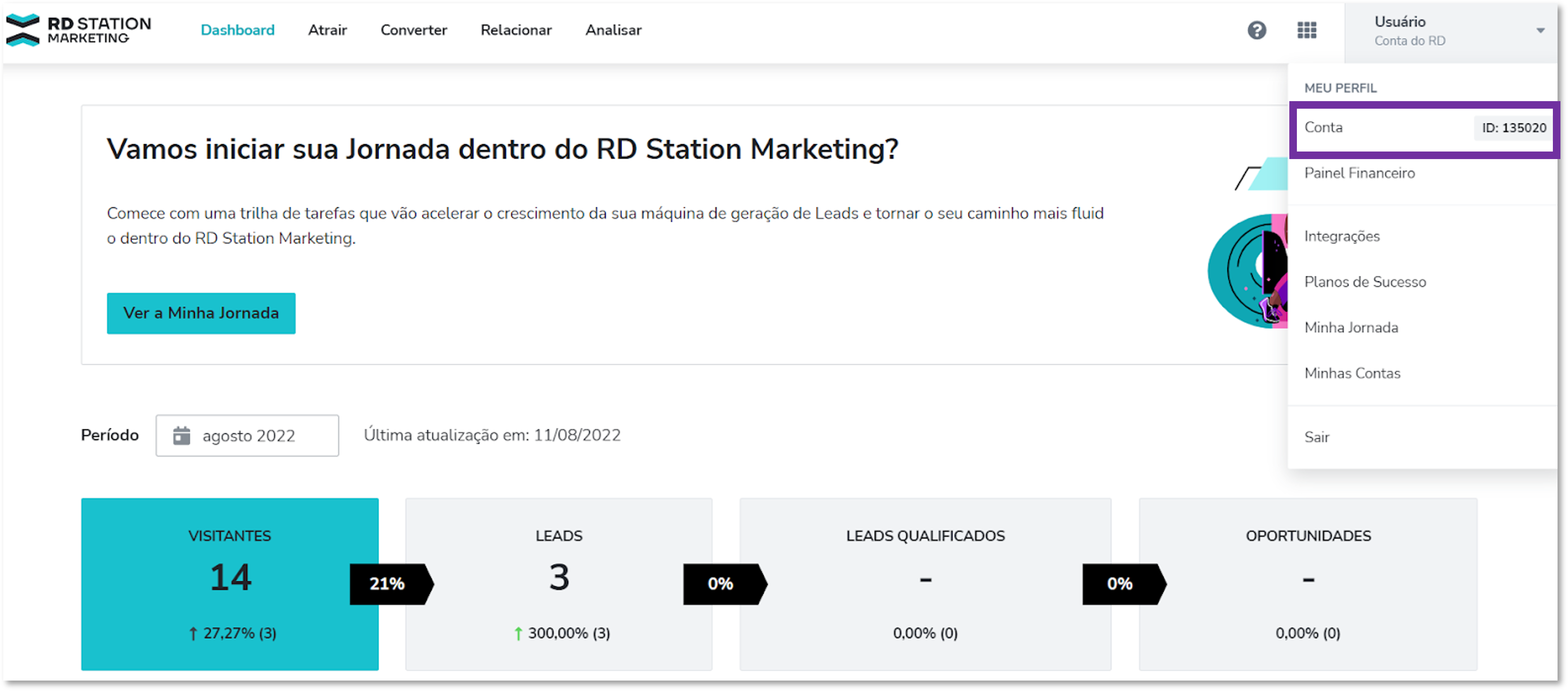Open the Converter menu
The height and width of the screenshot is (691, 1568).
[413, 30]
